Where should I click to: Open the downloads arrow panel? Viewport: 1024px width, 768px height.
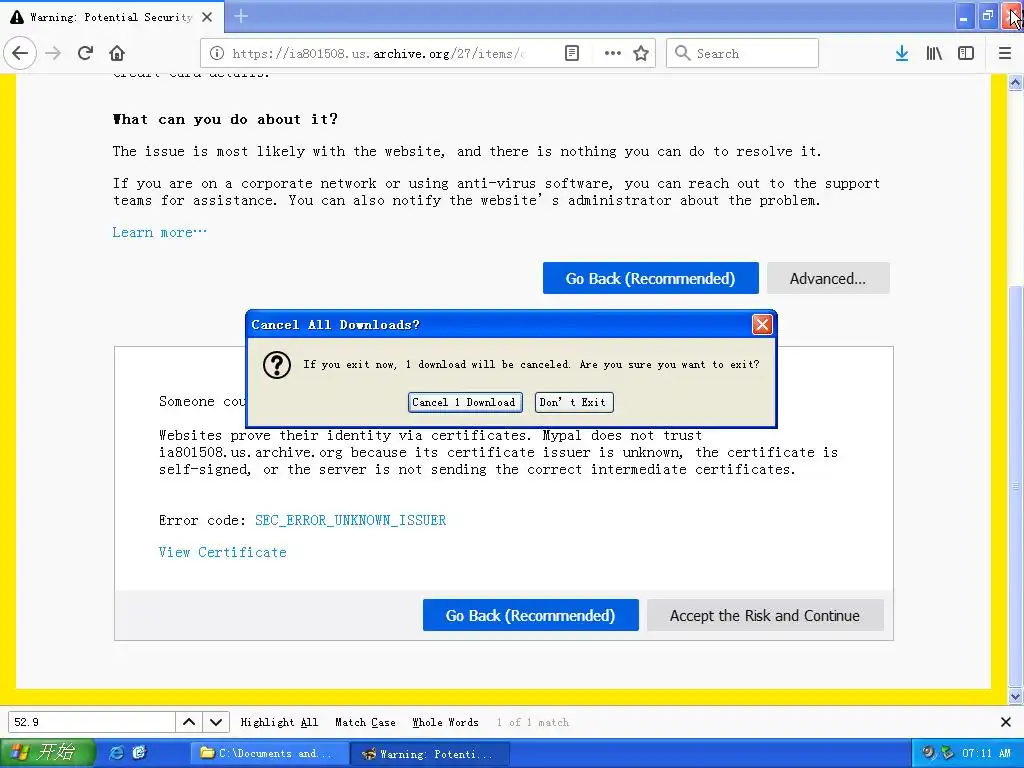(x=902, y=54)
